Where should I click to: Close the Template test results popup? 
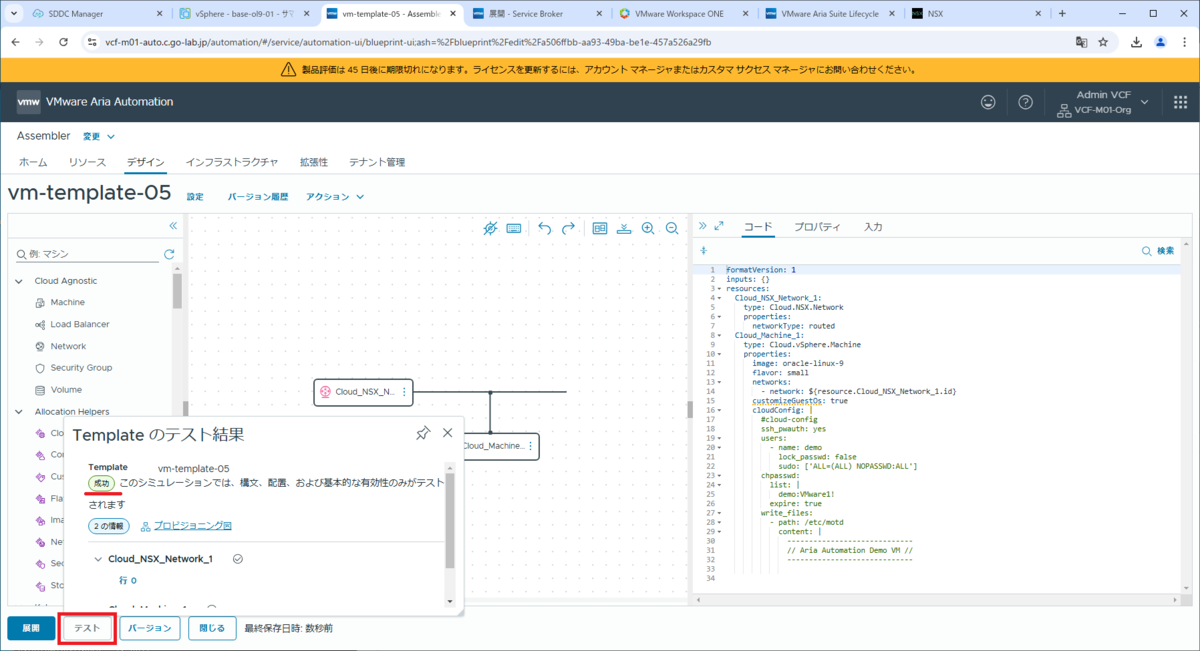pyautogui.click(x=447, y=433)
